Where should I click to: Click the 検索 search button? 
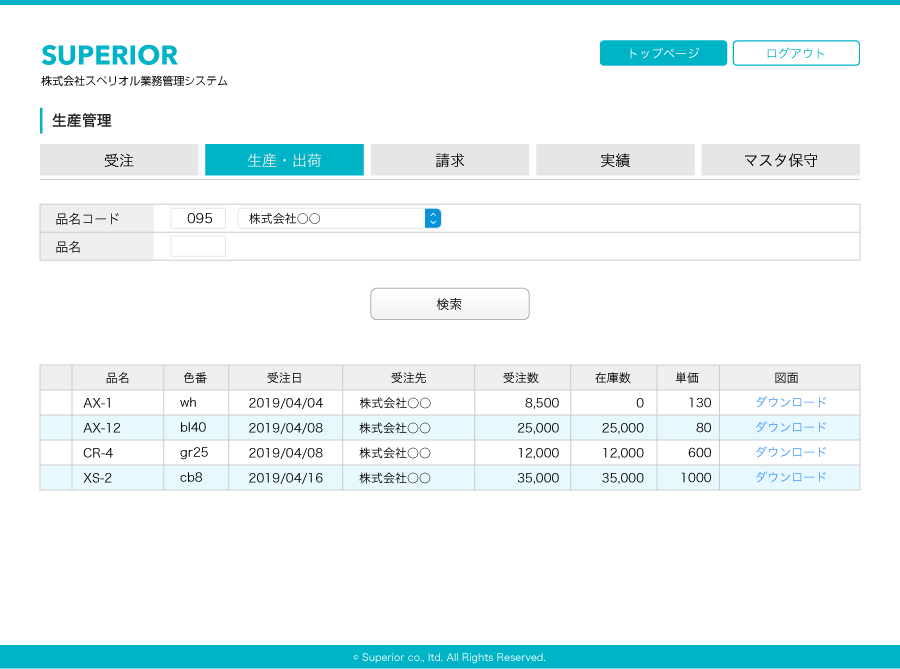pos(450,304)
